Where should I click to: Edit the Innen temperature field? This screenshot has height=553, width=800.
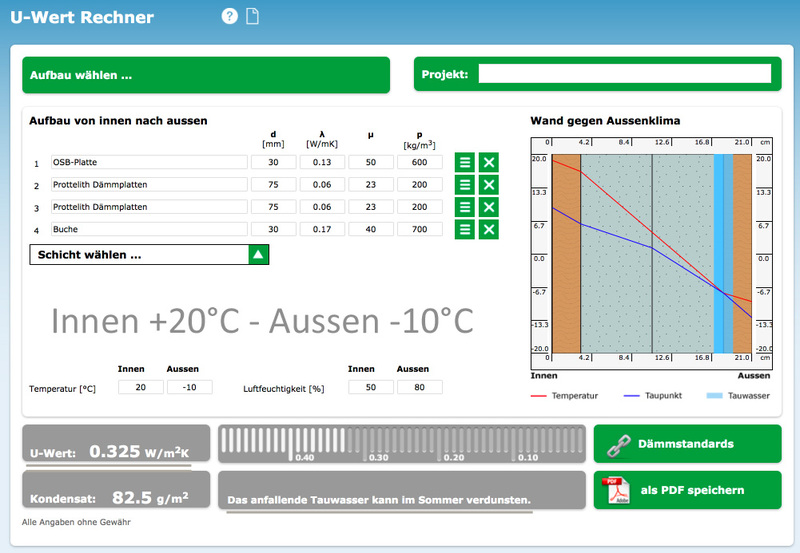pyautogui.click(x=140, y=387)
